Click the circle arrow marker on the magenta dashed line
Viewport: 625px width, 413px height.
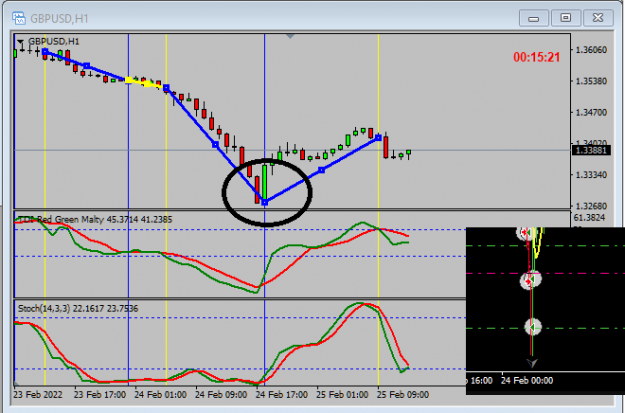pos(531,280)
